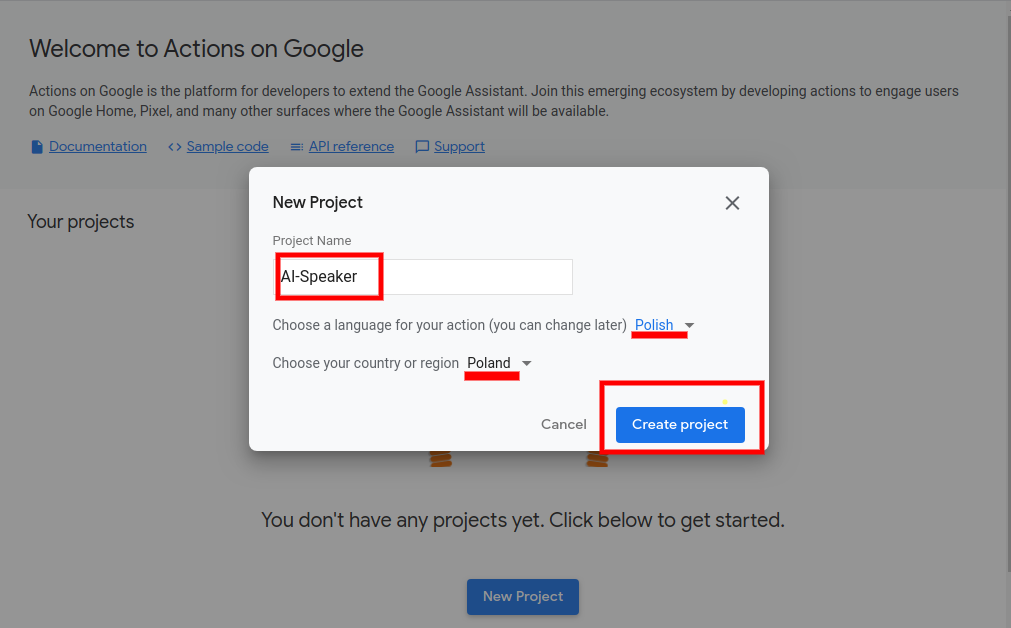This screenshot has height=628, width=1011.
Task: Click the Sample code brackets icon
Action: coord(175,147)
